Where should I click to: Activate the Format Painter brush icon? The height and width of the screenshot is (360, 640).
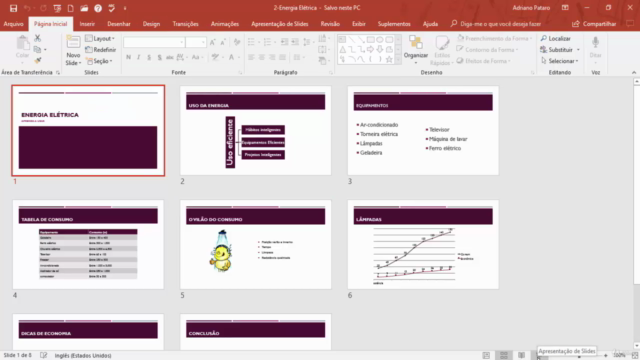coord(38,60)
